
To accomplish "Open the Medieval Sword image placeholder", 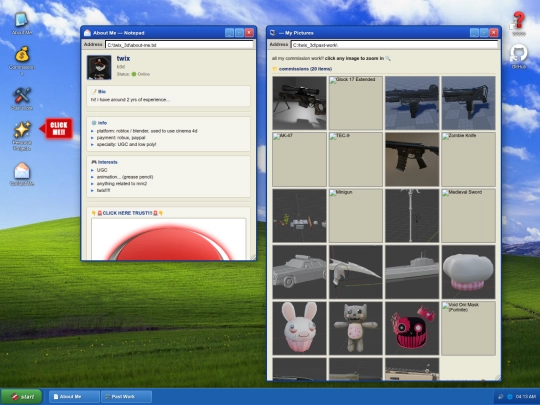I will (468, 216).
